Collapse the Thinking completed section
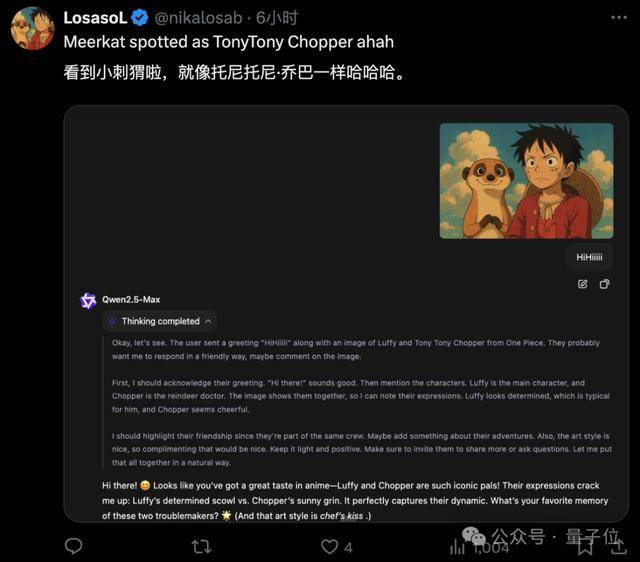The image size is (640, 562). click(160, 321)
